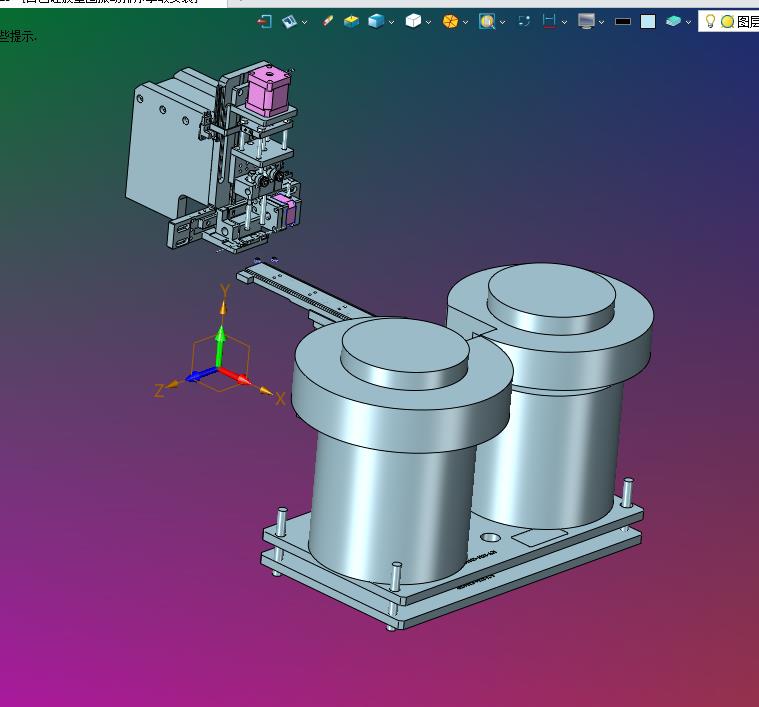Open the zoom tool dropdown arrow

[x=502, y=22]
